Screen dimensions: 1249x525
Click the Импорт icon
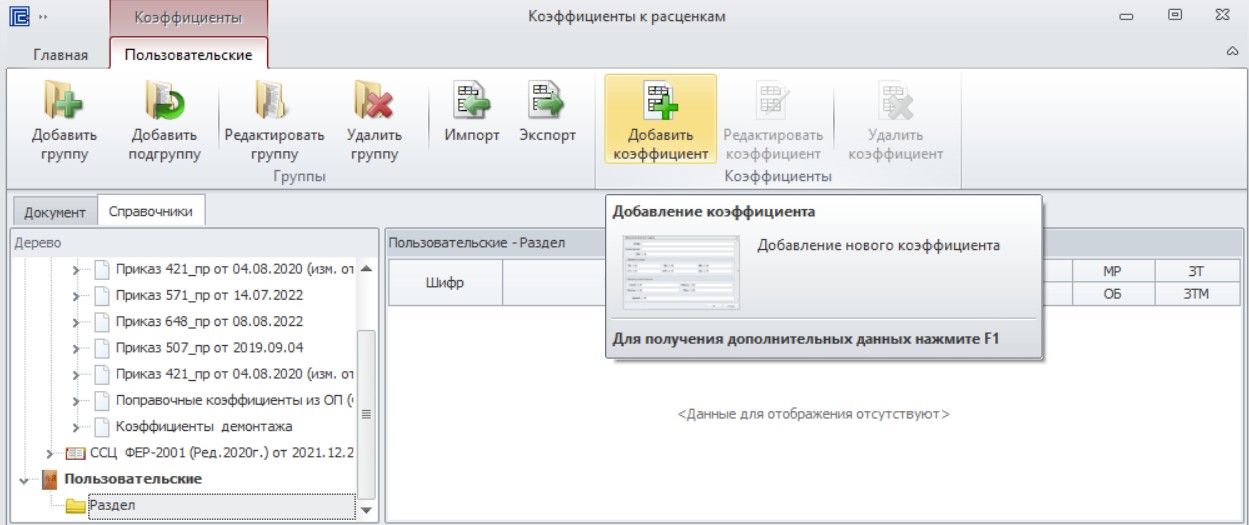[471, 101]
